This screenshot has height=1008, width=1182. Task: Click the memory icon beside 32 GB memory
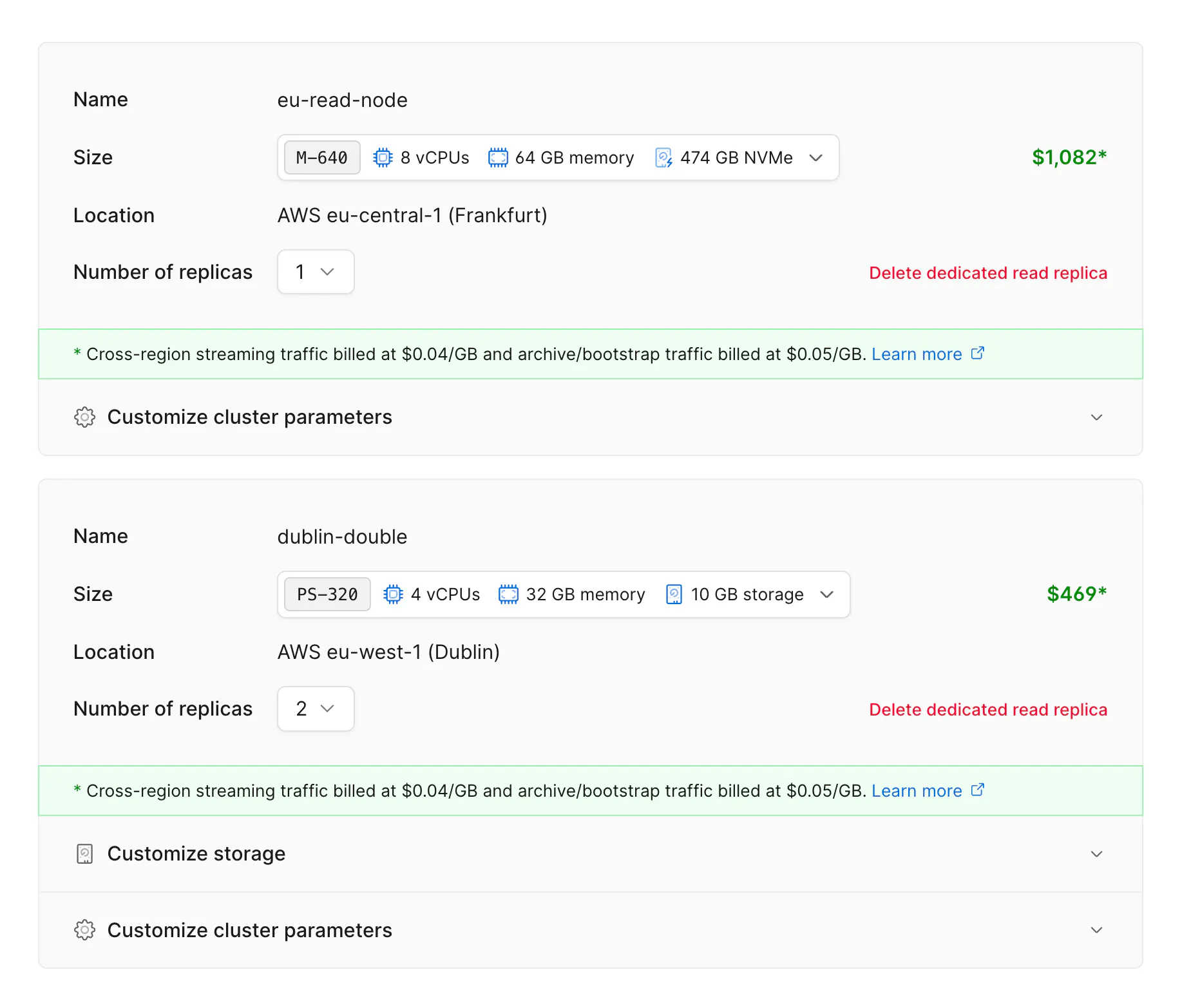pos(508,594)
